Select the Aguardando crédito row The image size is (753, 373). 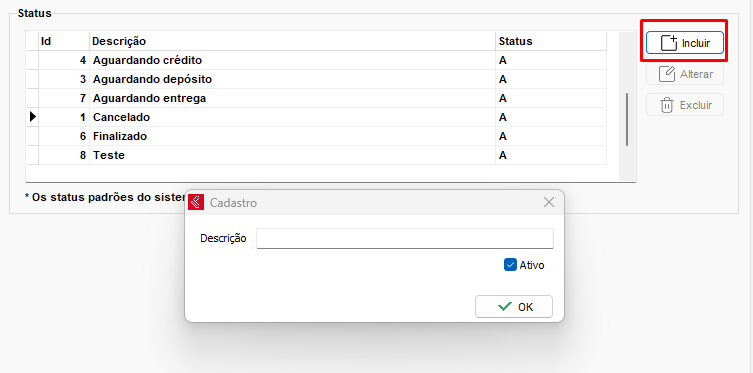[x=316, y=60]
